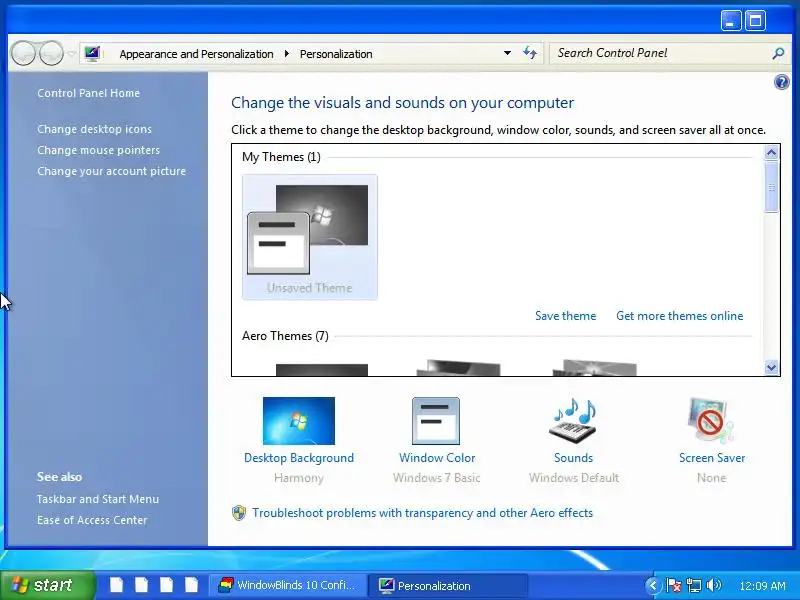Select the second Aero theme thumbnail
Screen dimensions: 800x600
coord(458,367)
